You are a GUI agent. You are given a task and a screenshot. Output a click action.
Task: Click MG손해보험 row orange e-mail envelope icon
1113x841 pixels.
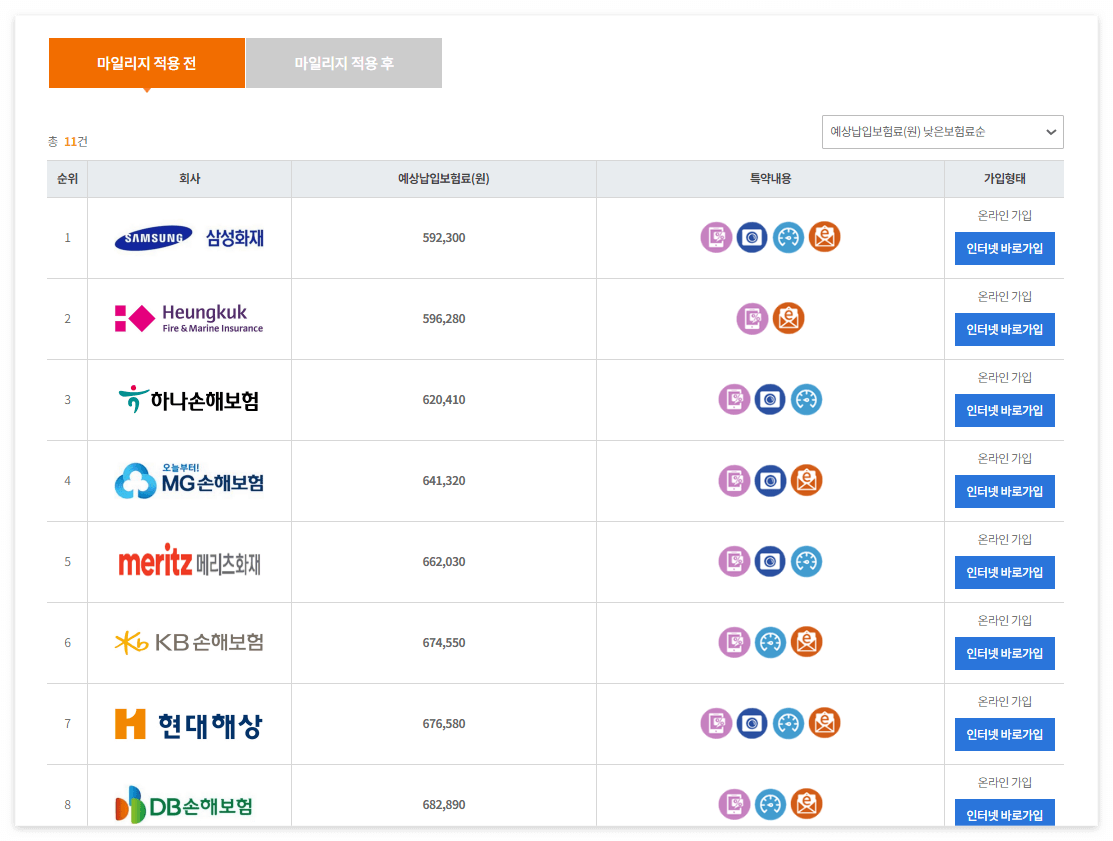(x=806, y=480)
